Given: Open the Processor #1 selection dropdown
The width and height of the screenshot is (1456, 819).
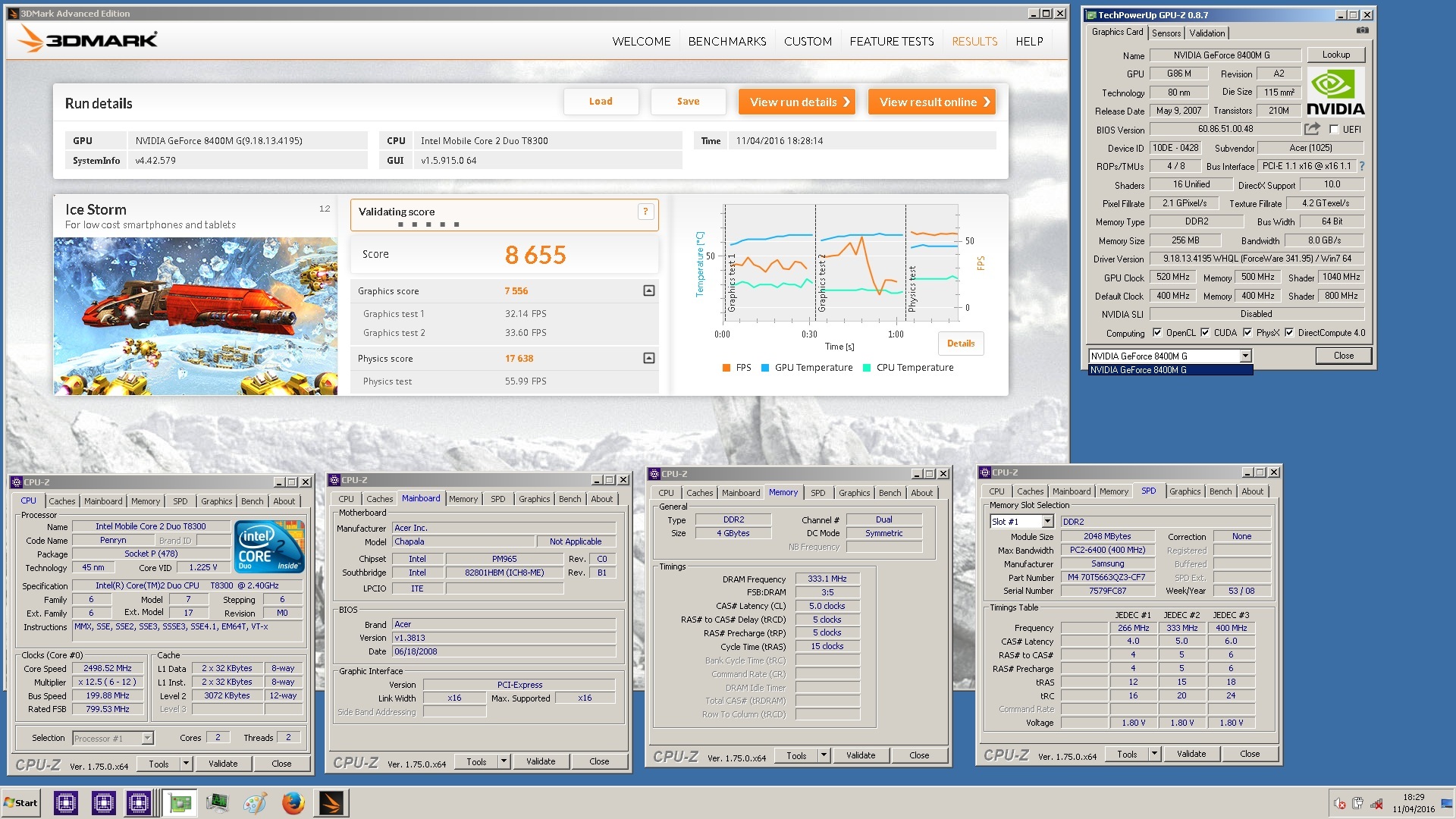Looking at the screenshot, I should point(147,738).
